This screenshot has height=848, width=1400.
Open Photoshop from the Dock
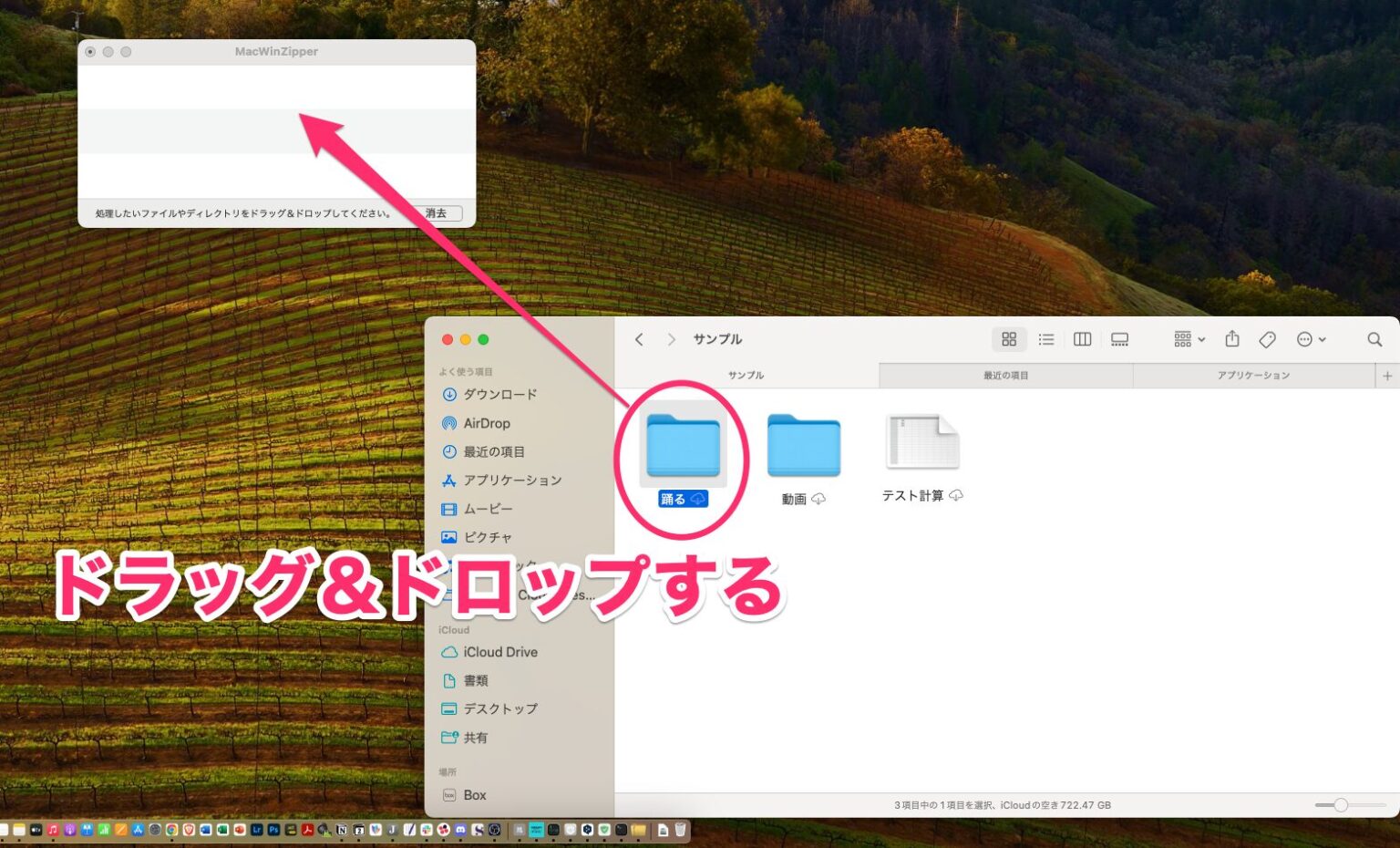[273, 831]
